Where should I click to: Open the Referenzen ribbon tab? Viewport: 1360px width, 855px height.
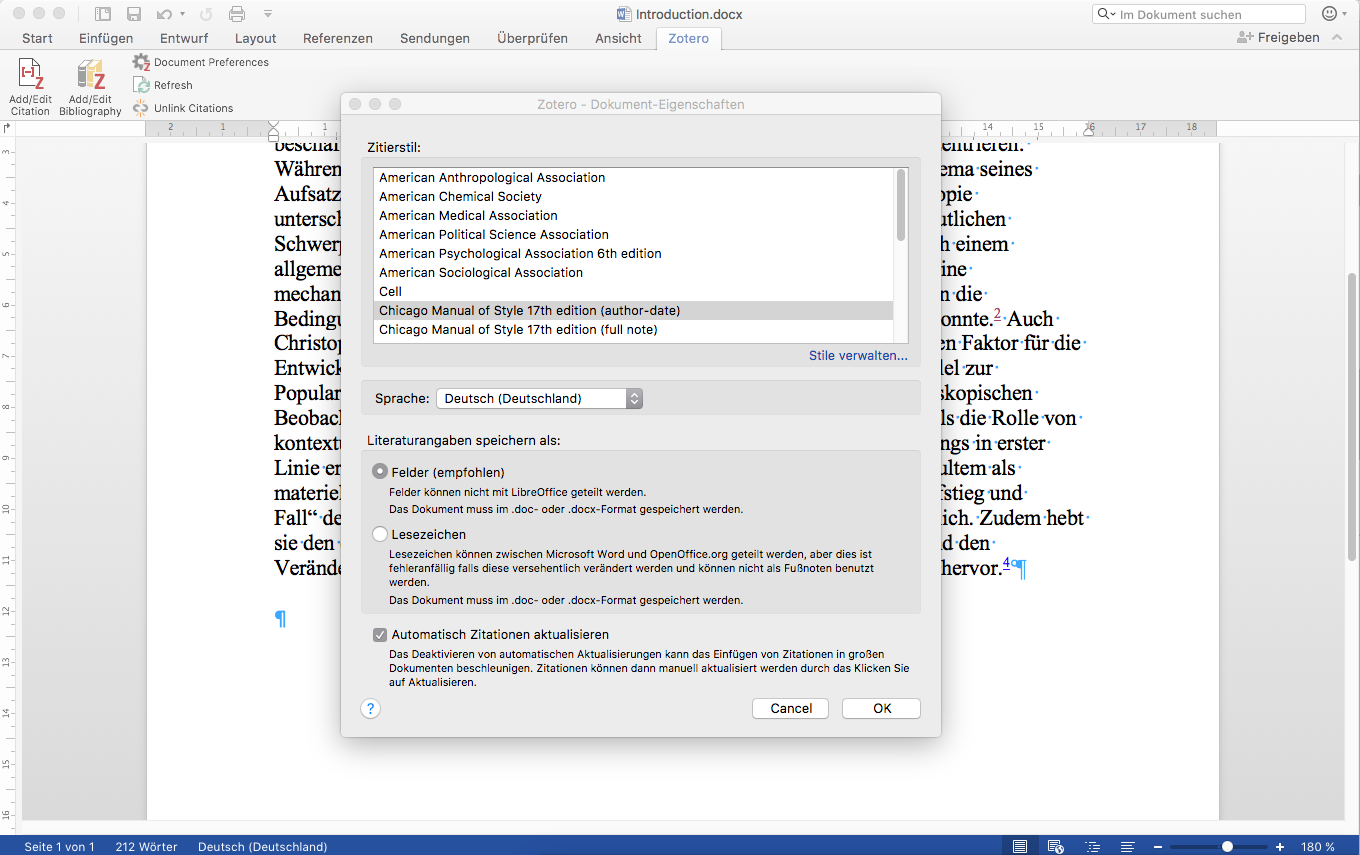tap(338, 38)
